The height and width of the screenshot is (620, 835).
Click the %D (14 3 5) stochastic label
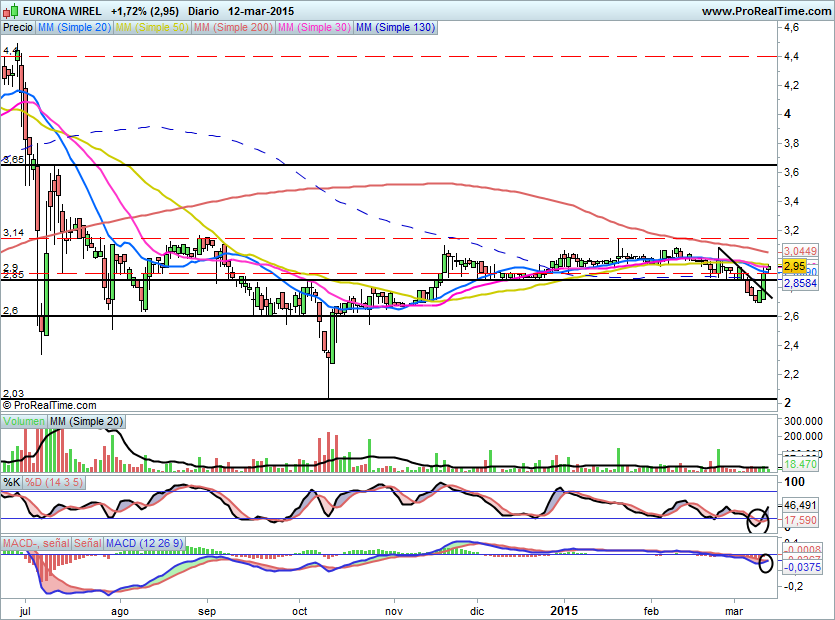tap(54, 482)
